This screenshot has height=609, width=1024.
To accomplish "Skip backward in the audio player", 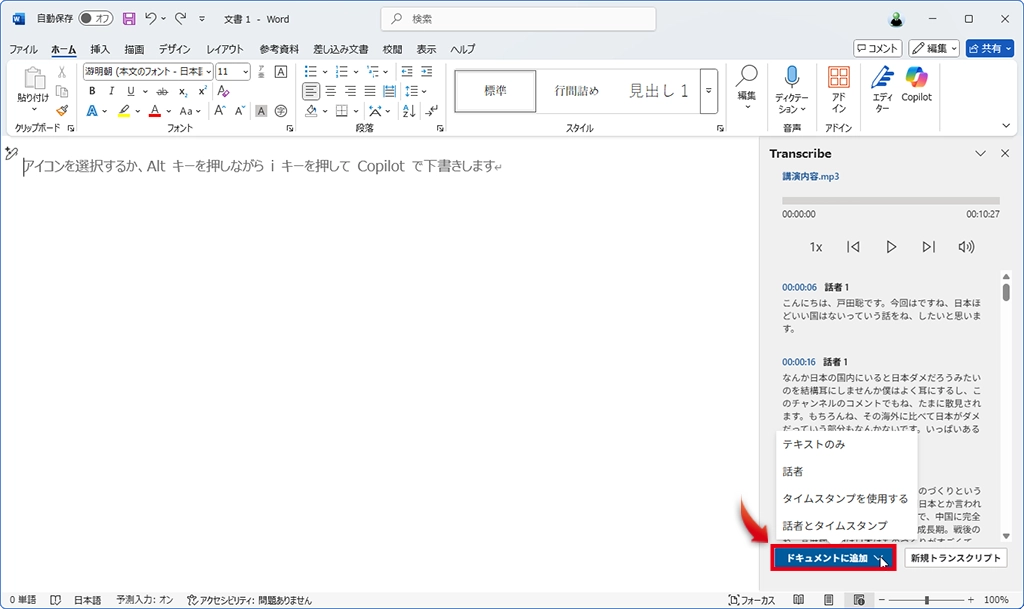I will coord(853,247).
